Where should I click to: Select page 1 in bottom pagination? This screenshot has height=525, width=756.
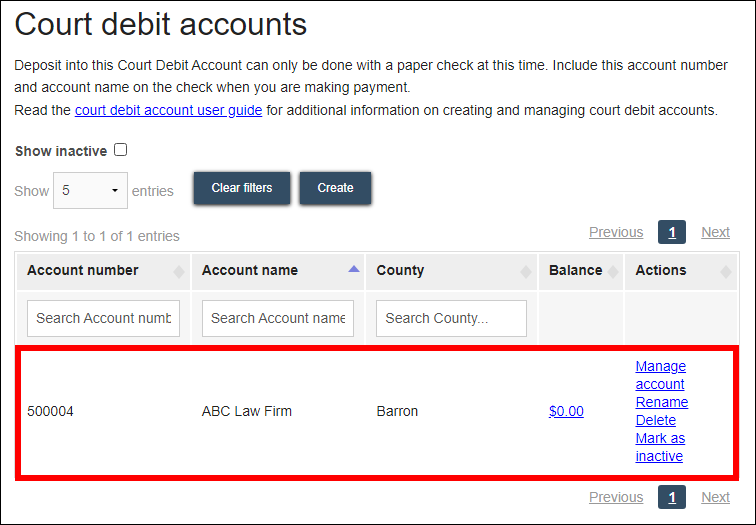click(x=672, y=497)
